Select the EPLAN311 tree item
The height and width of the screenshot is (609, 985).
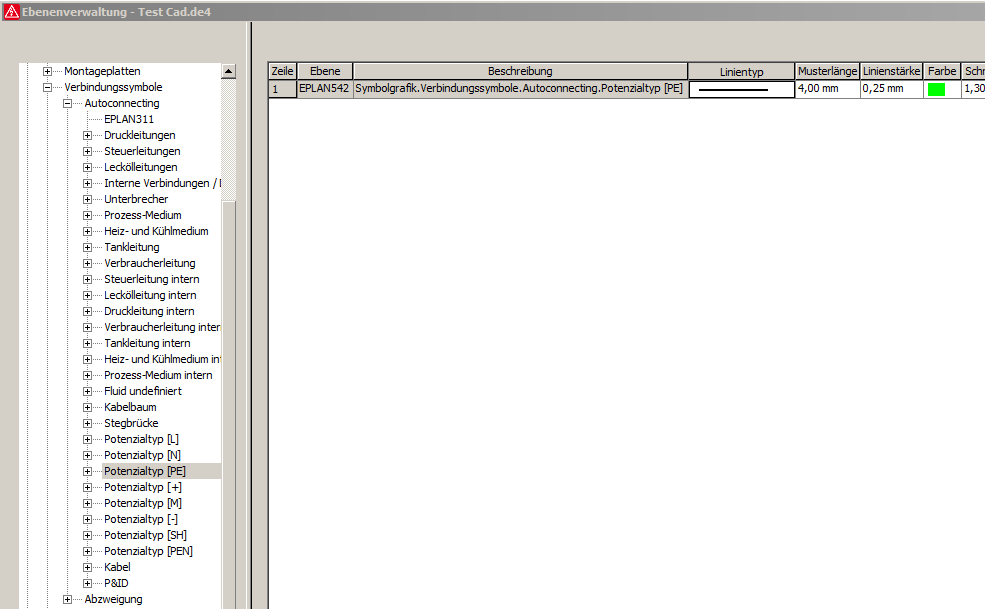coord(129,119)
